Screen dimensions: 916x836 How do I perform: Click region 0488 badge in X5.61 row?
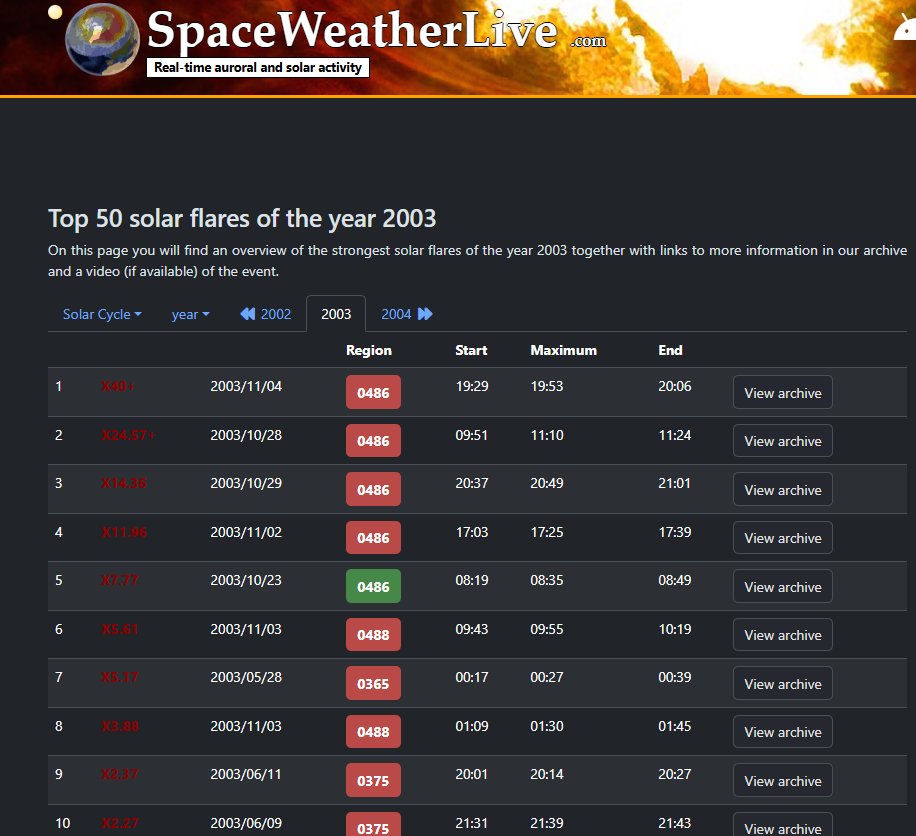pos(373,634)
